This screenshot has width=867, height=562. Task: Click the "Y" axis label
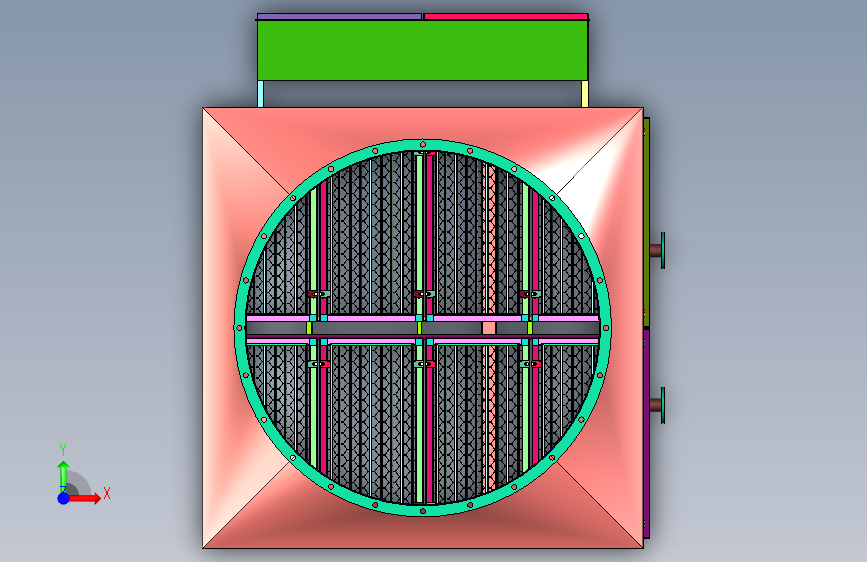[63, 450]
